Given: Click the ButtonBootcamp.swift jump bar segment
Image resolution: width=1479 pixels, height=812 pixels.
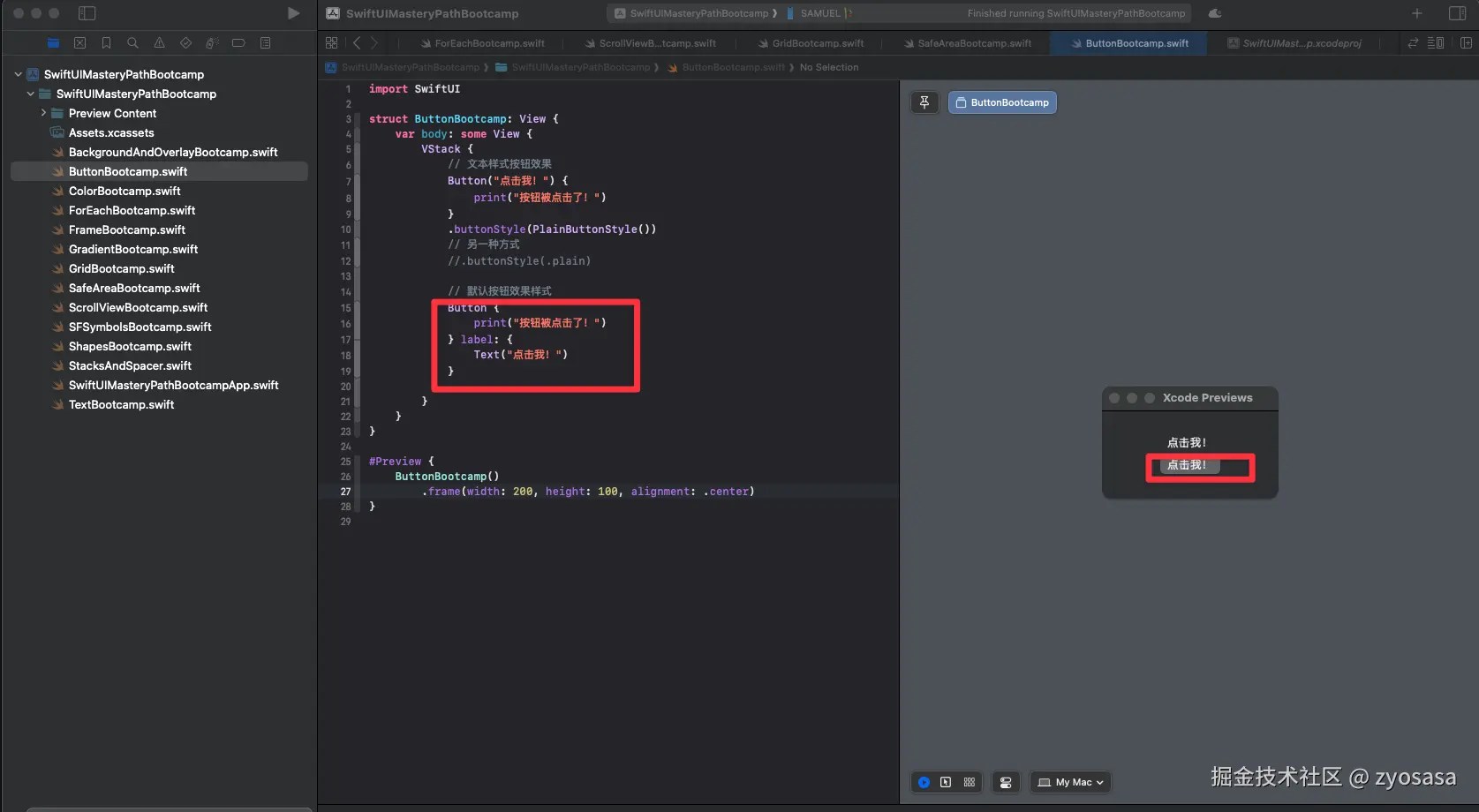Looking at the screenshot, I should (726, 67).
